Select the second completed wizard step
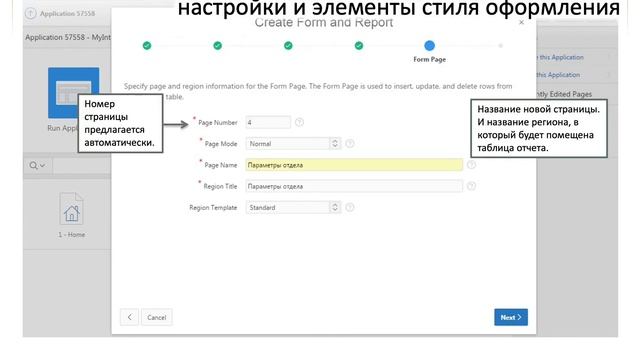640x360 pixels. pos(218,46)
